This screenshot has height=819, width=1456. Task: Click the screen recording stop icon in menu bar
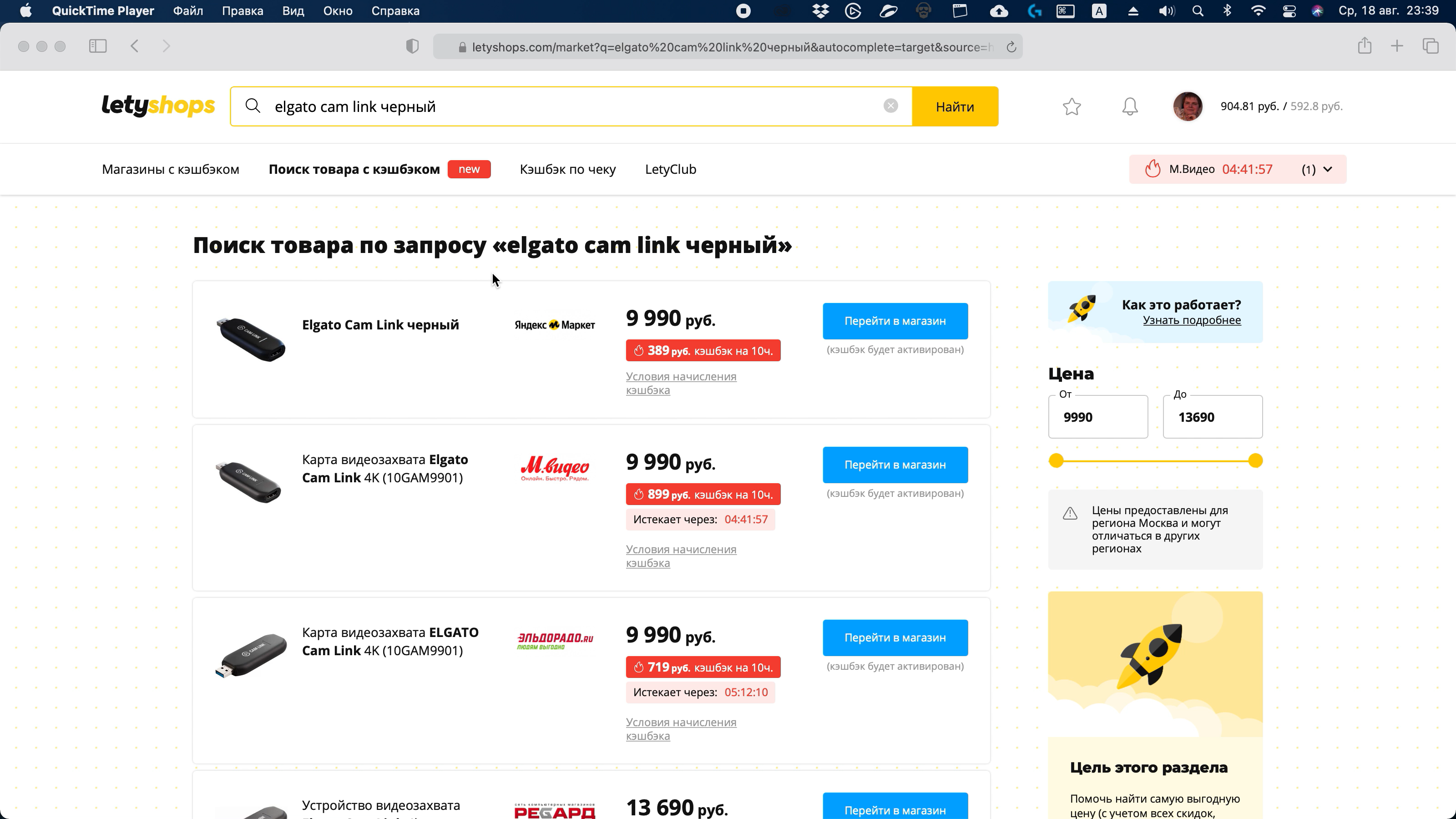point(743,11)
